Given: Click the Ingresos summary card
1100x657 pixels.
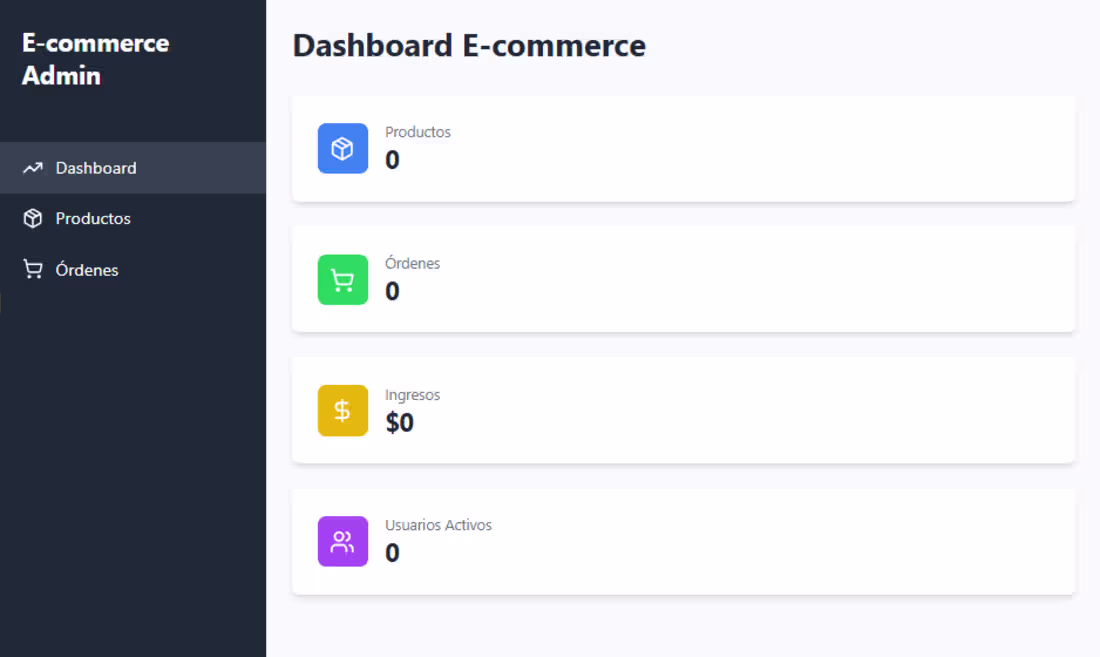Looking at the screenshot, I should pos(683,410).
